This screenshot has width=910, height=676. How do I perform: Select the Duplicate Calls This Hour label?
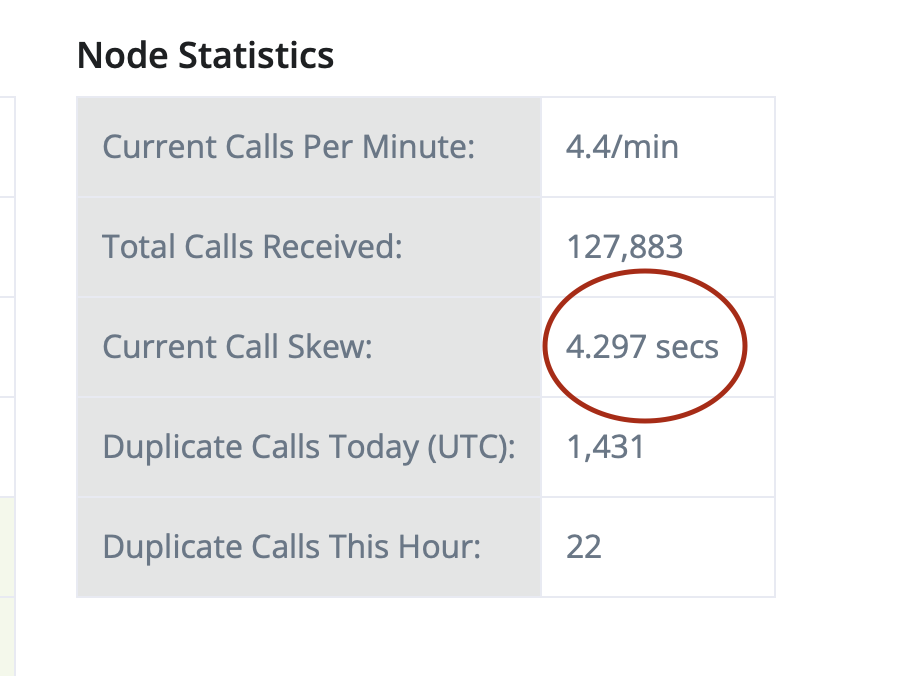coord(292,547)
